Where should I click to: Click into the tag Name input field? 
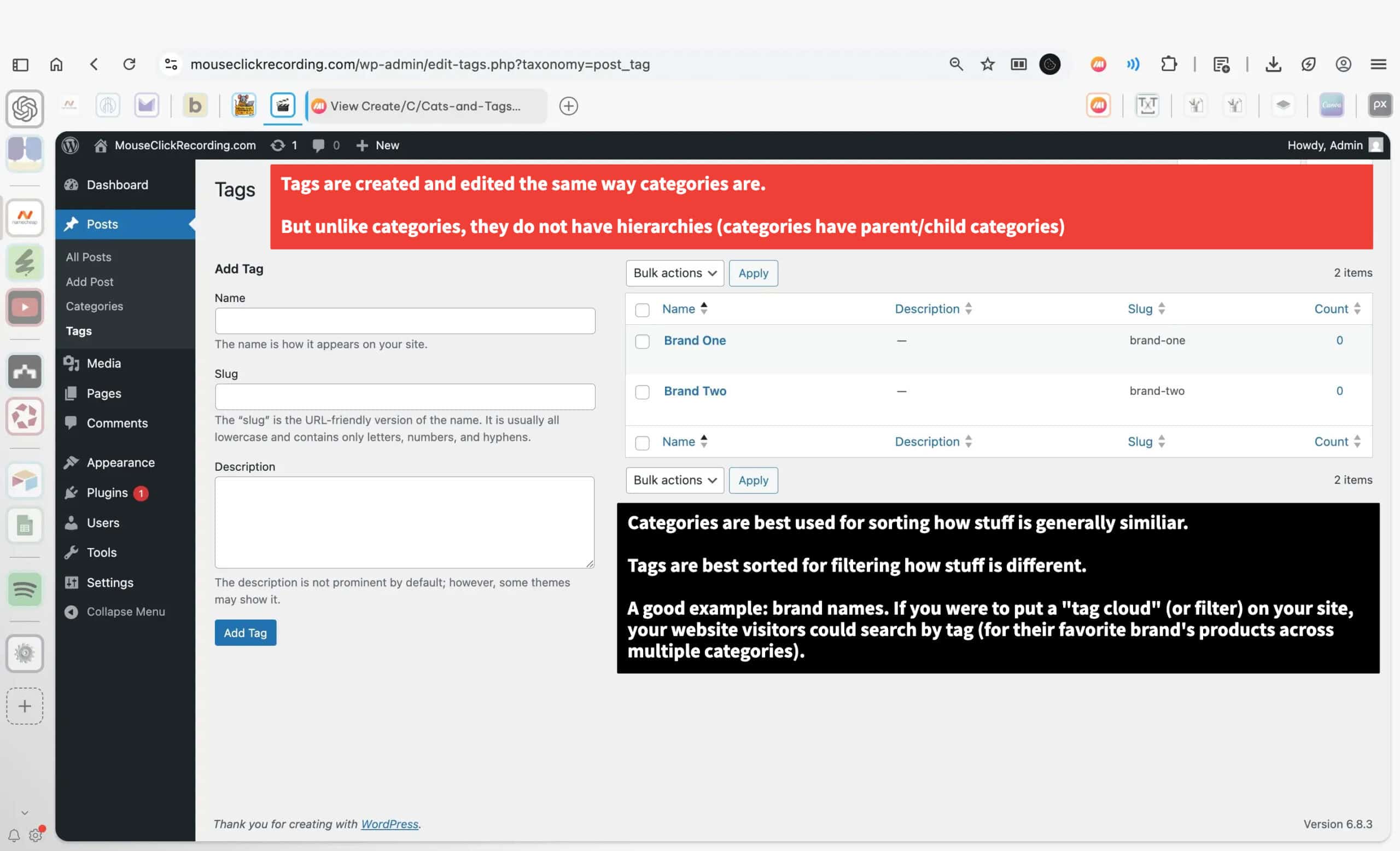pyautogui.click(x=405, y=321)
